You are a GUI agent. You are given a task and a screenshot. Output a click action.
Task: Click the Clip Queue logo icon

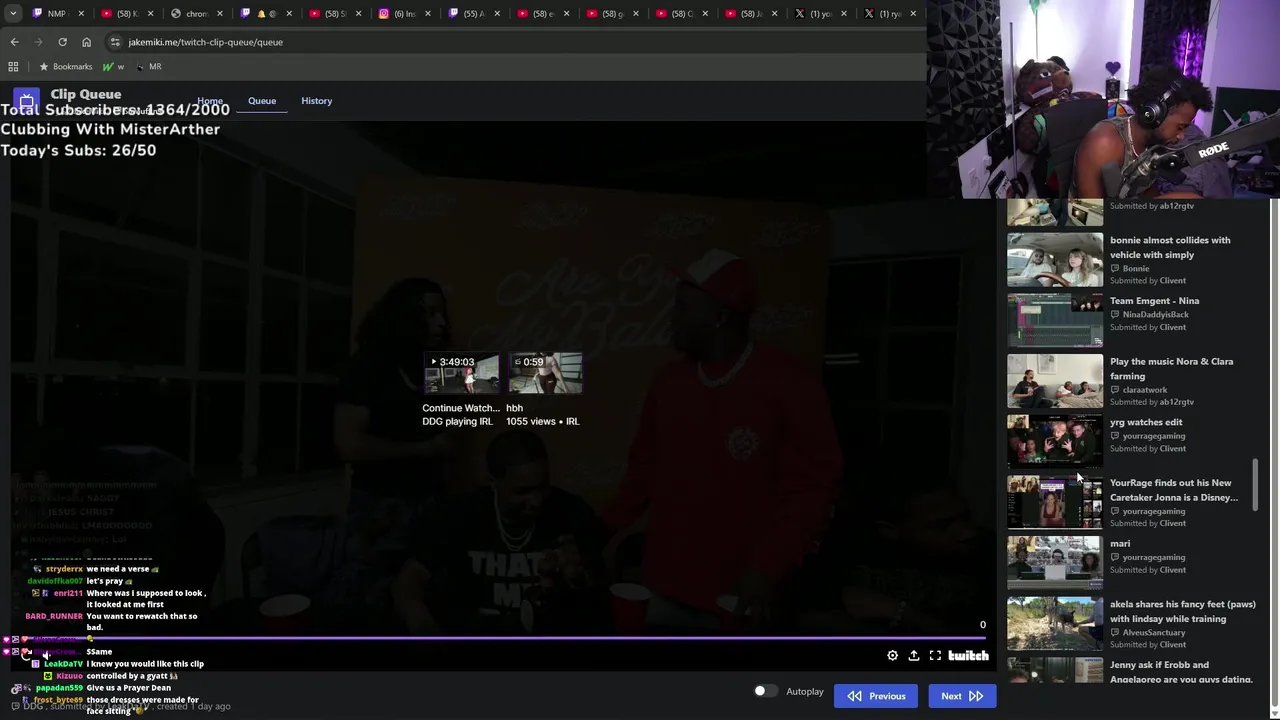click(26, 101)
